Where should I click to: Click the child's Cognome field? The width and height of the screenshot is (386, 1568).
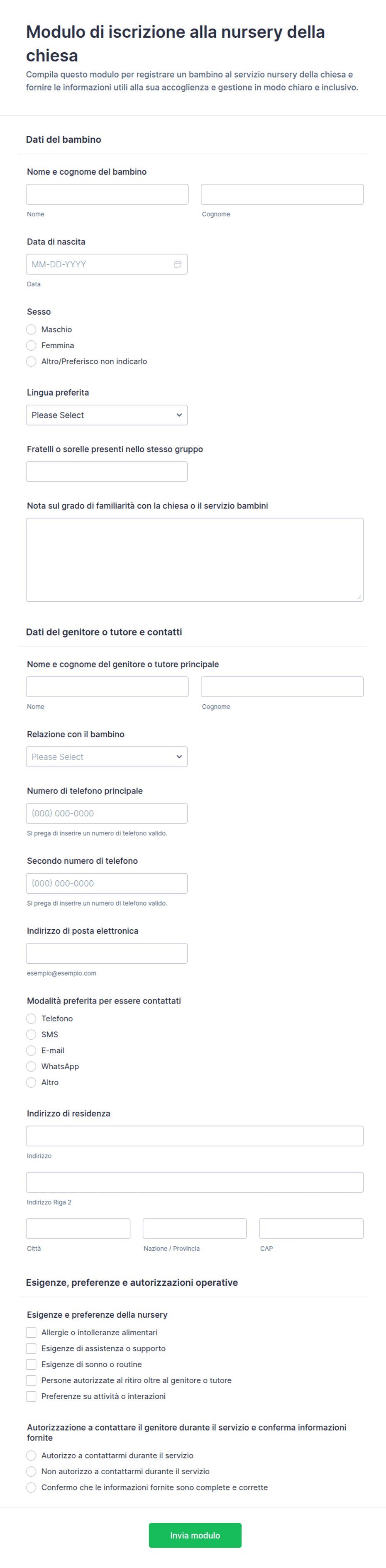coord(282,194)
